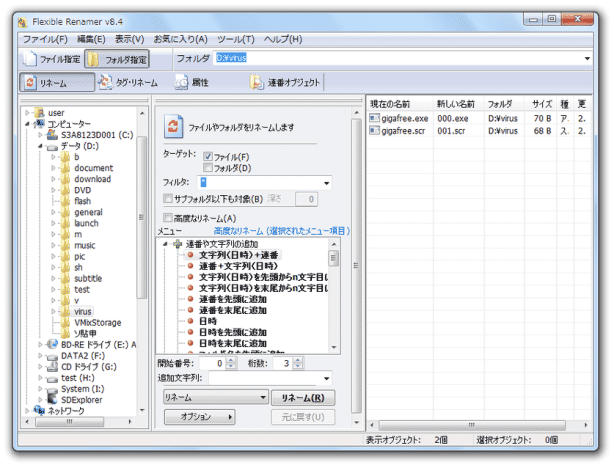Enable サブフォルダ以下も対象(B) checkbox
The height and width of the screenshot is (465, 614).
168,199
